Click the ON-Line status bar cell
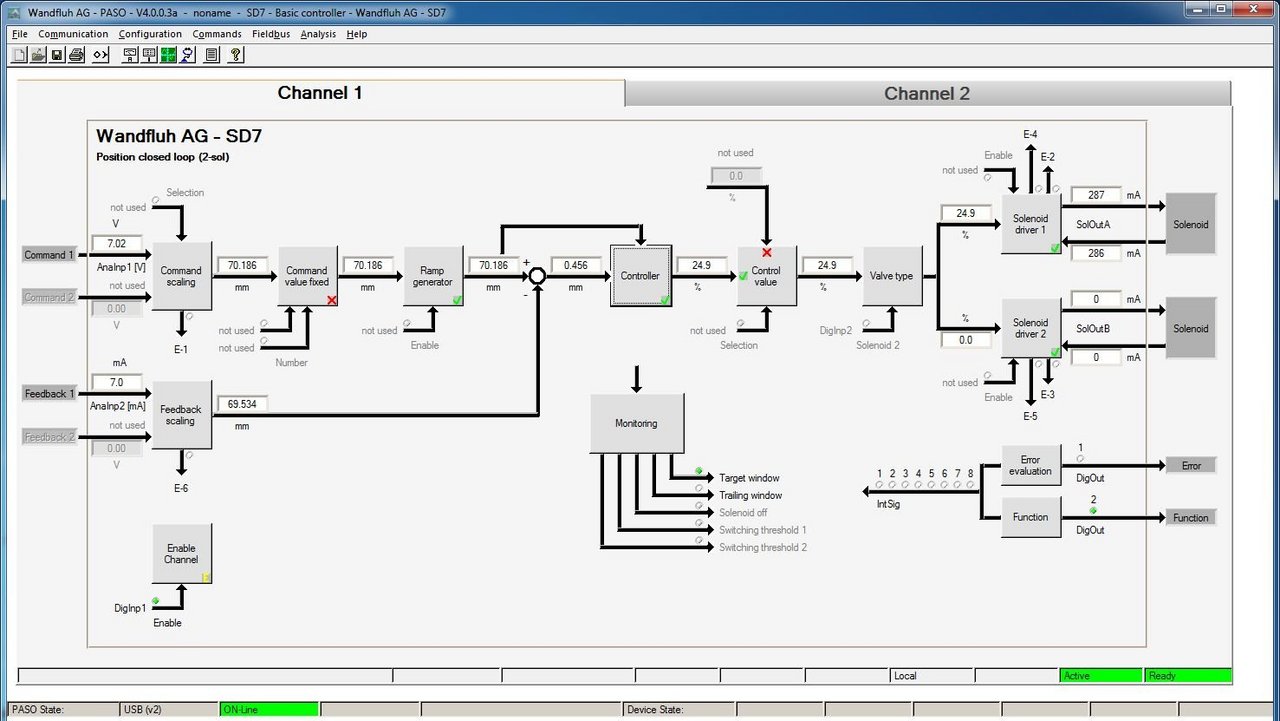The image size is (1280, 721). [x=269, y=709]
